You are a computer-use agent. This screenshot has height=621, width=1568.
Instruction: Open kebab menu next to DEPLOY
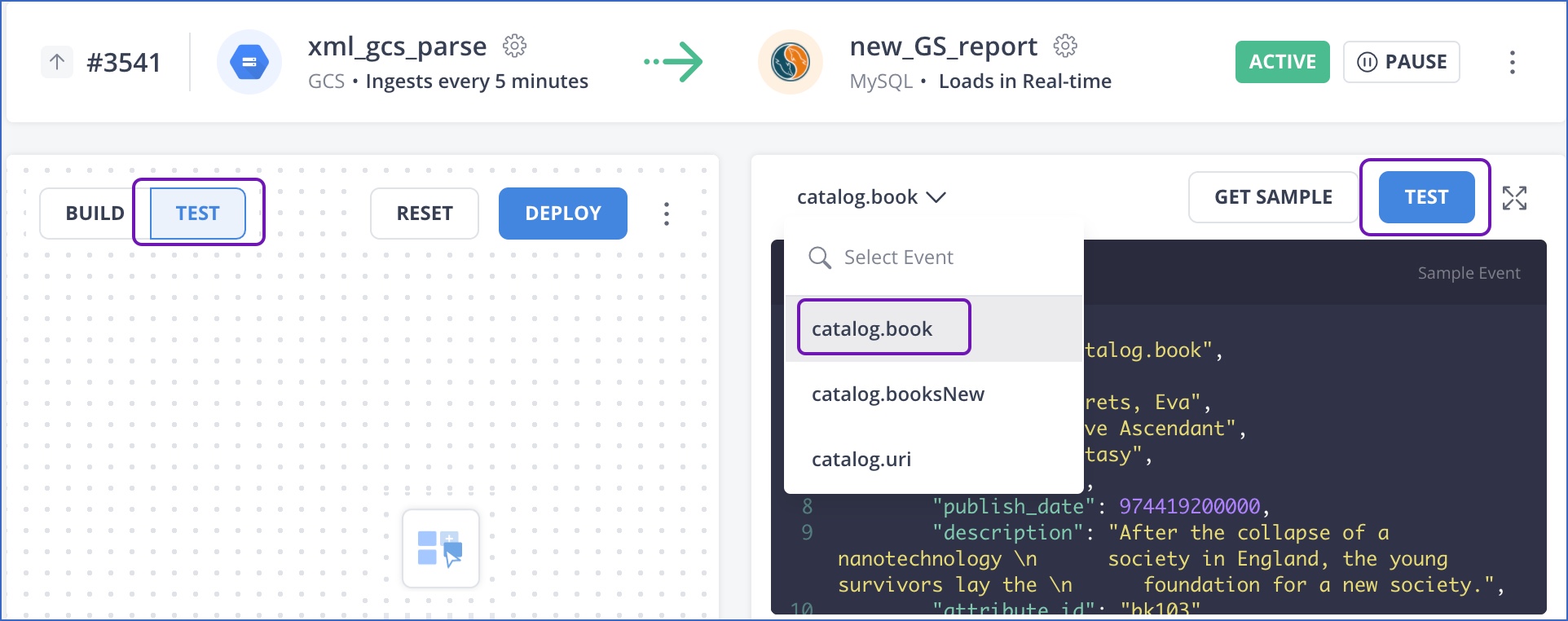point(667,214)
